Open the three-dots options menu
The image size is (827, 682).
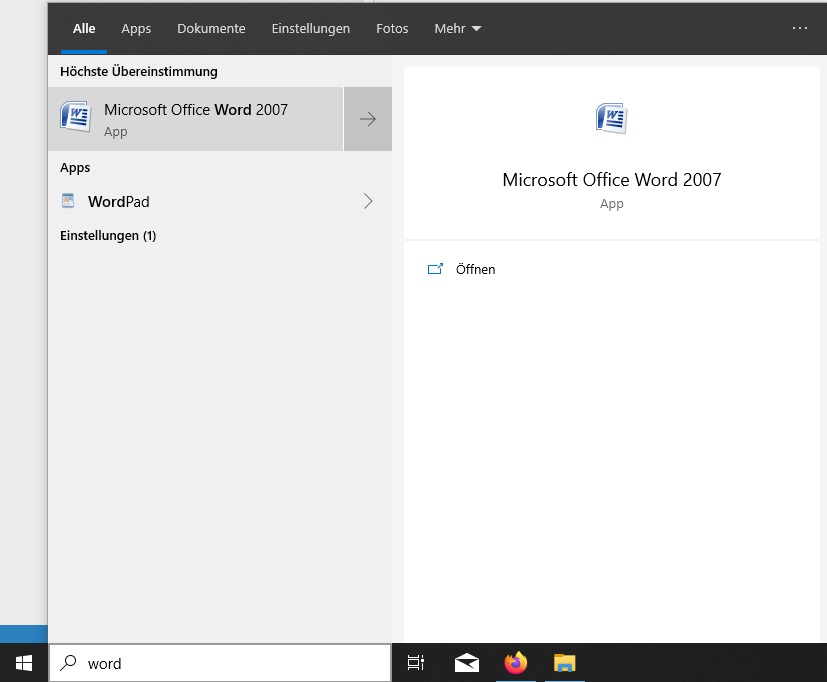tap(800, 28)
